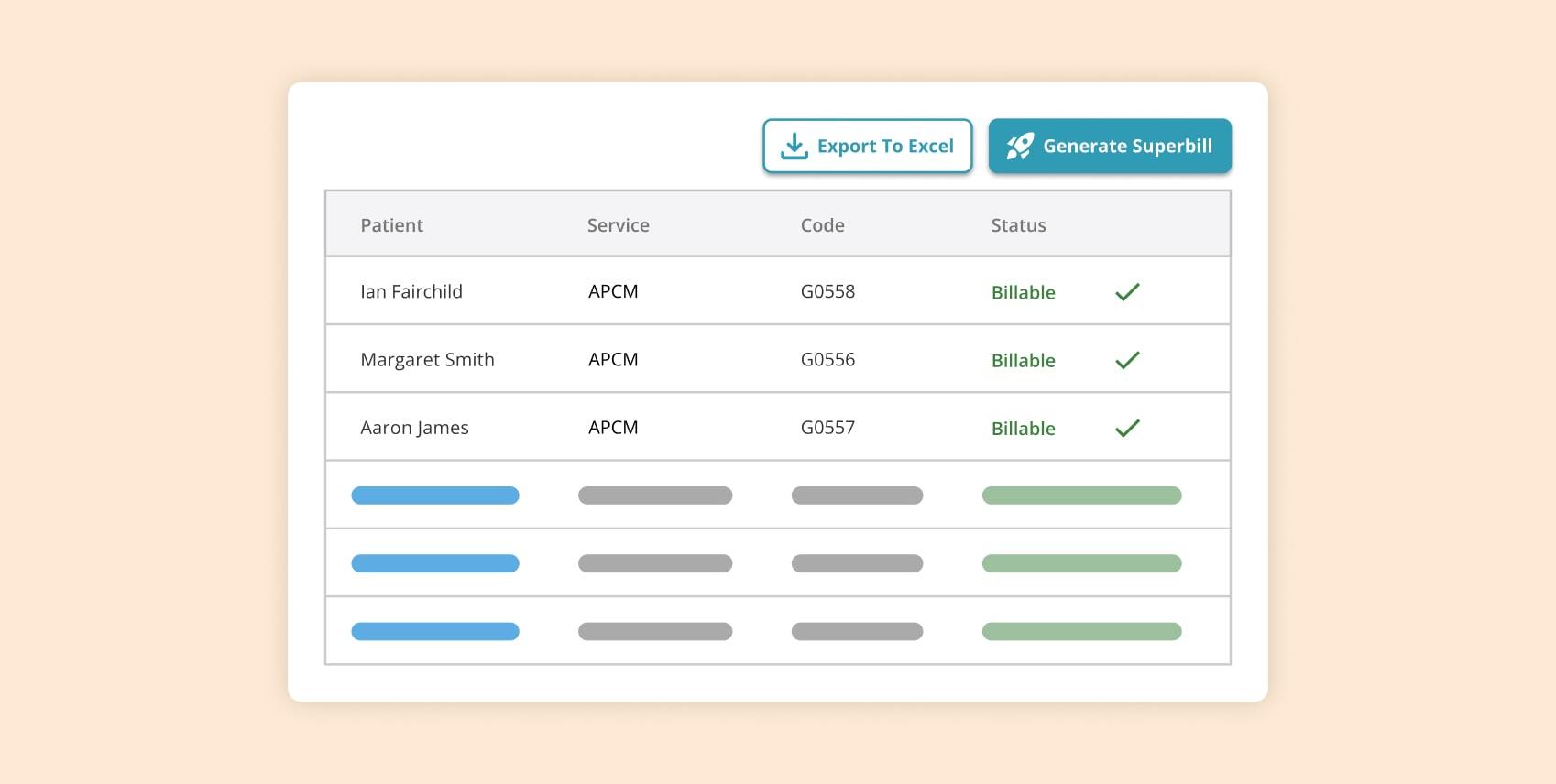Sort by the Code column header
This screenshot has width=1556, height=784.
coord(822,225)
